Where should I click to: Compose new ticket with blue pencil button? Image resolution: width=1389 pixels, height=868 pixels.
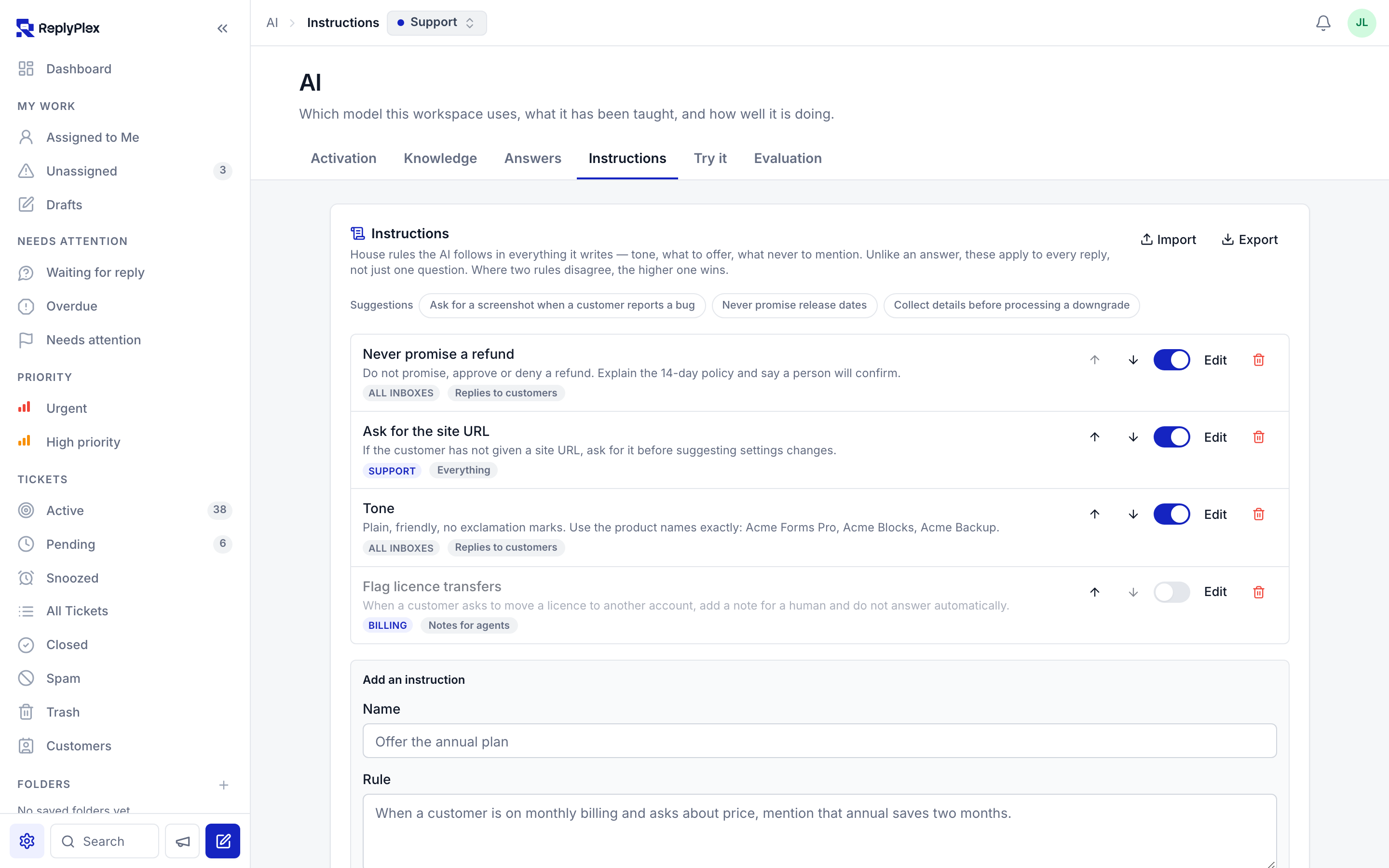click(223, 841)
